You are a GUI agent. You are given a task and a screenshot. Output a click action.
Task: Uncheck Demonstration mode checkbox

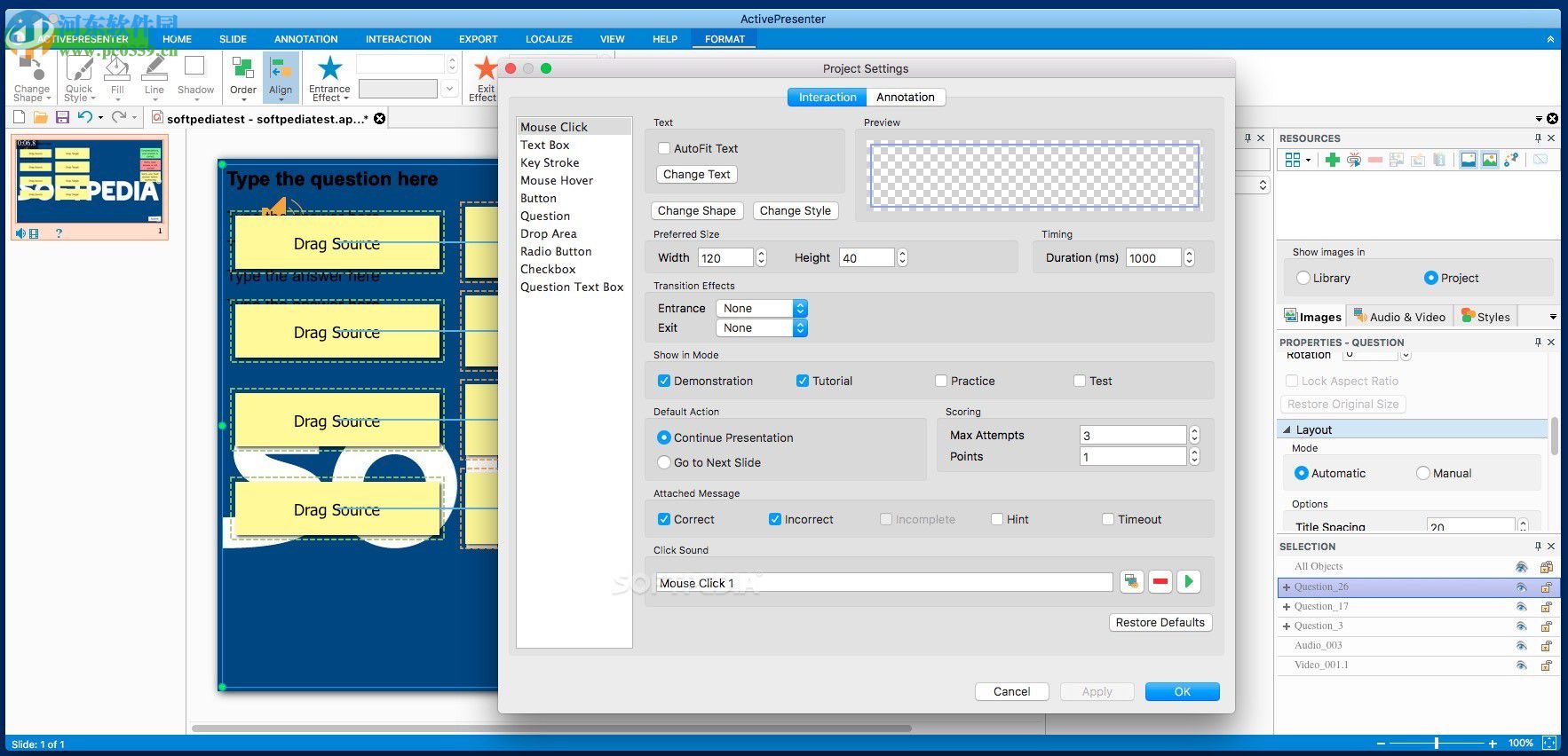click(664, 381)
